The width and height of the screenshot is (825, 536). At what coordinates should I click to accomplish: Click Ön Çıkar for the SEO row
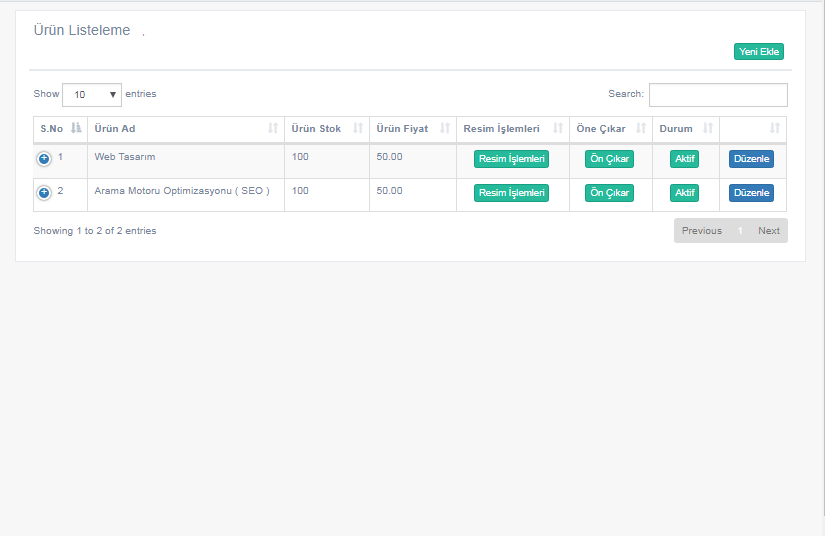click(609, 193)
